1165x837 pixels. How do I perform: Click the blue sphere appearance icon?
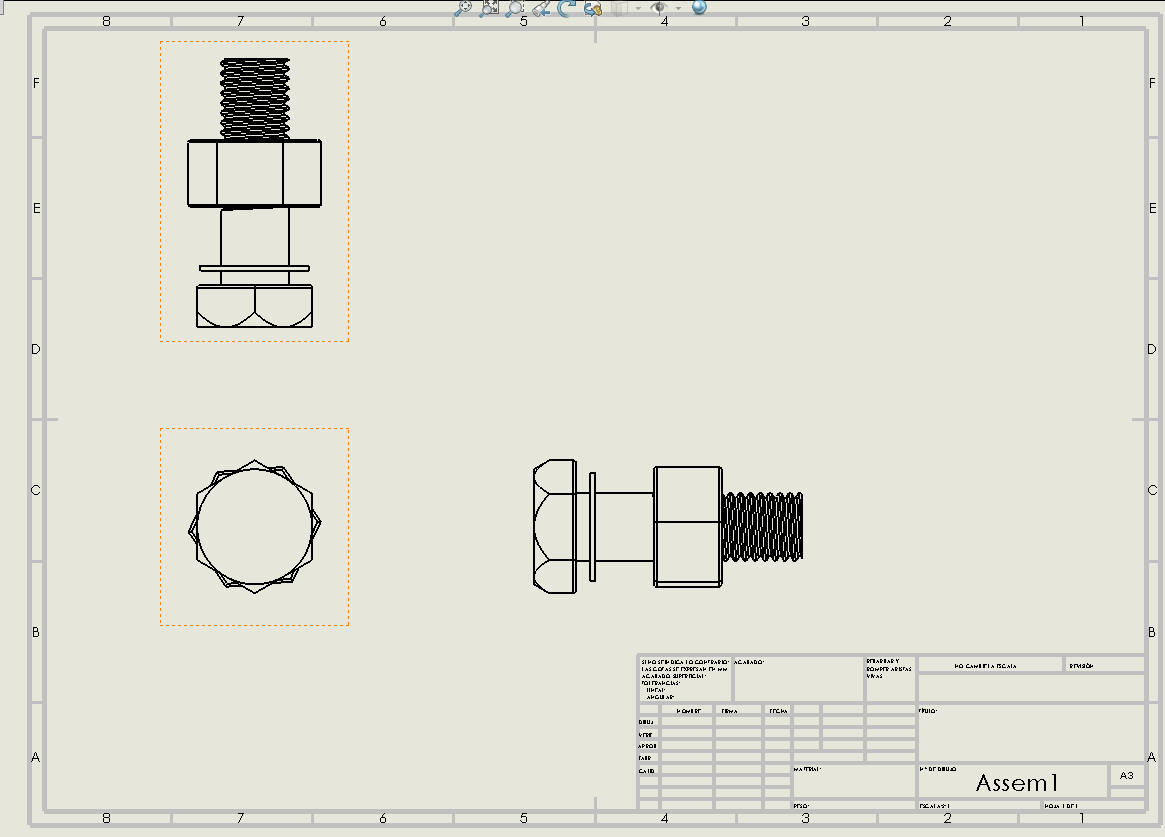699,7
